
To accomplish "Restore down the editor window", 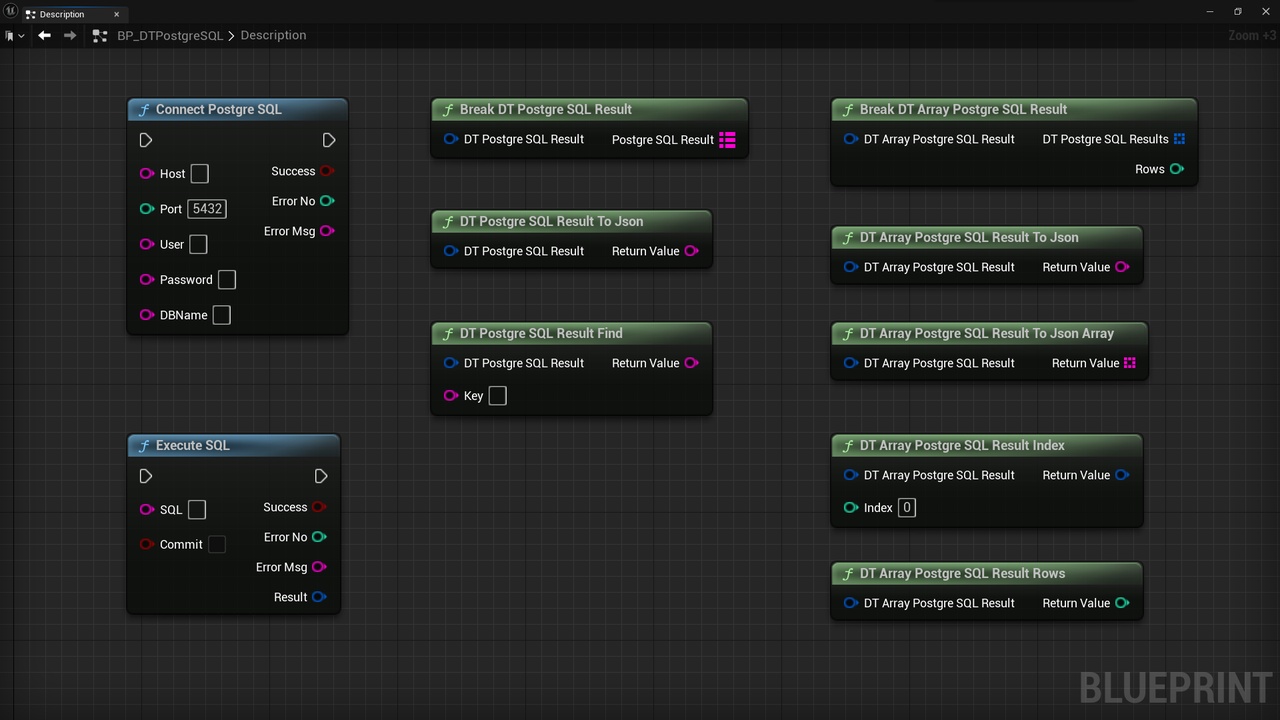I will [1237, 11].
